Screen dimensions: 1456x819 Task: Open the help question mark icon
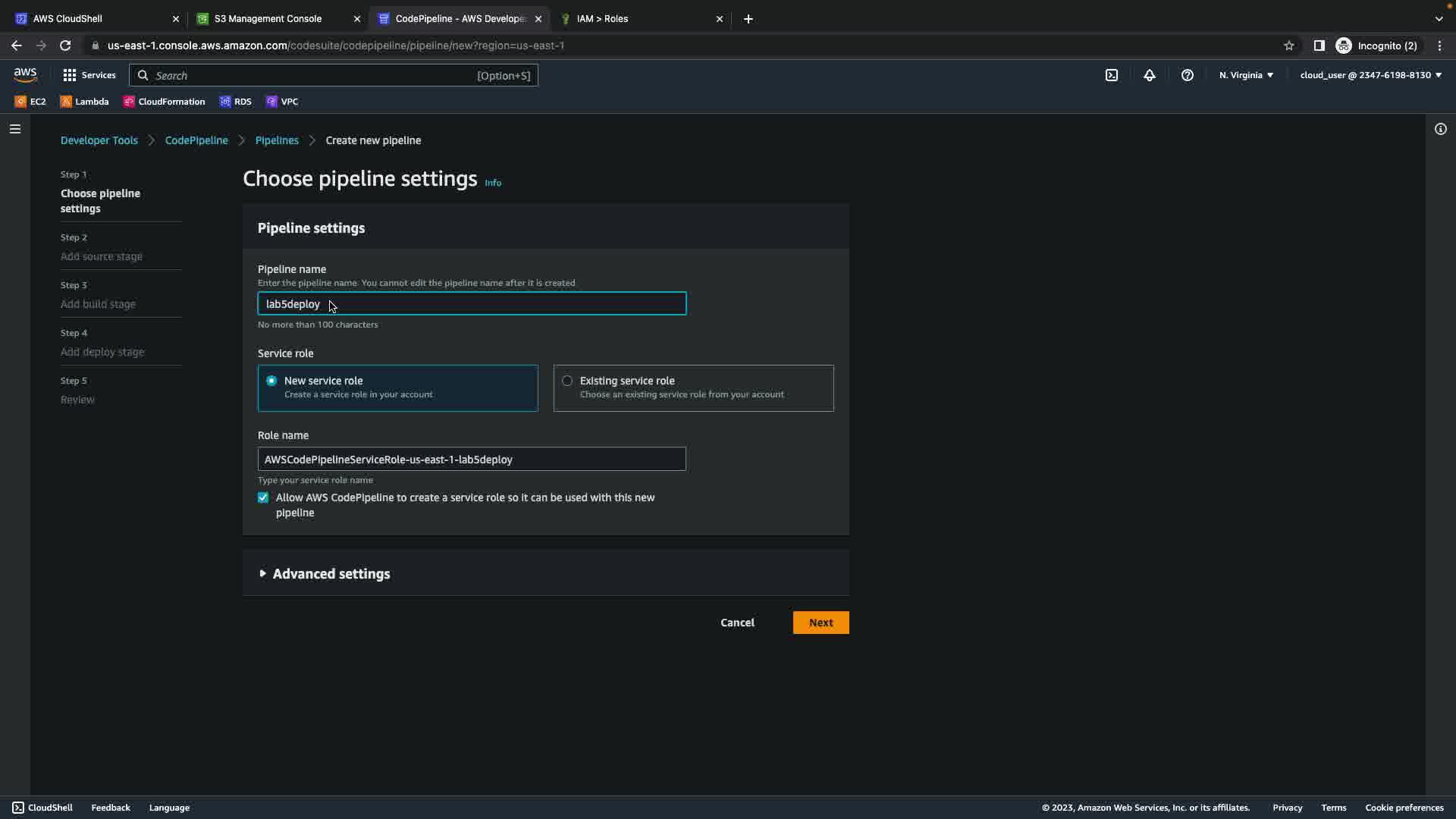(1187, 75)
